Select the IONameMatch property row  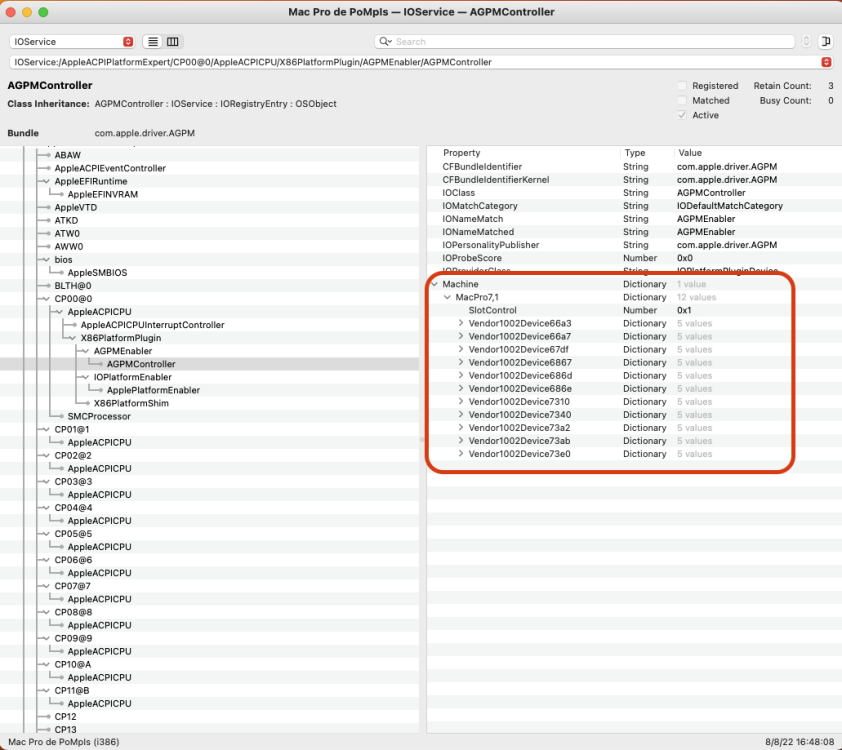(x=635, y=219)
